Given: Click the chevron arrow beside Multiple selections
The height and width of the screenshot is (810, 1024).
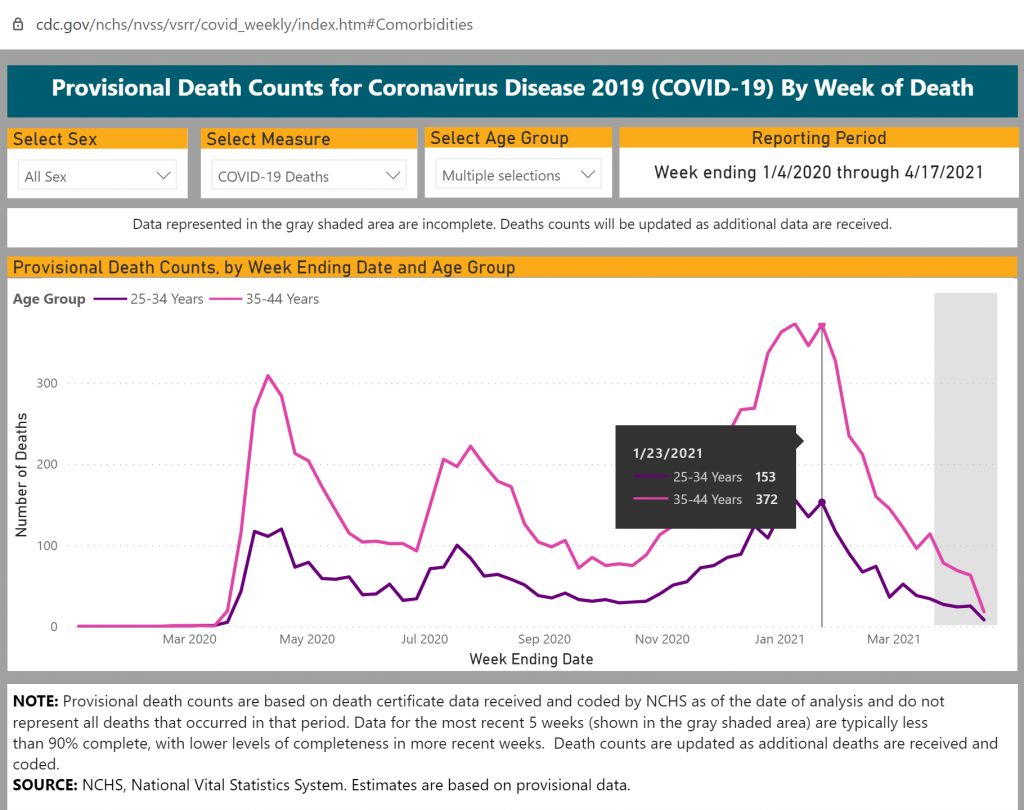Looking at the screenshot, I should pyautogui.click(x=588, y=174).
